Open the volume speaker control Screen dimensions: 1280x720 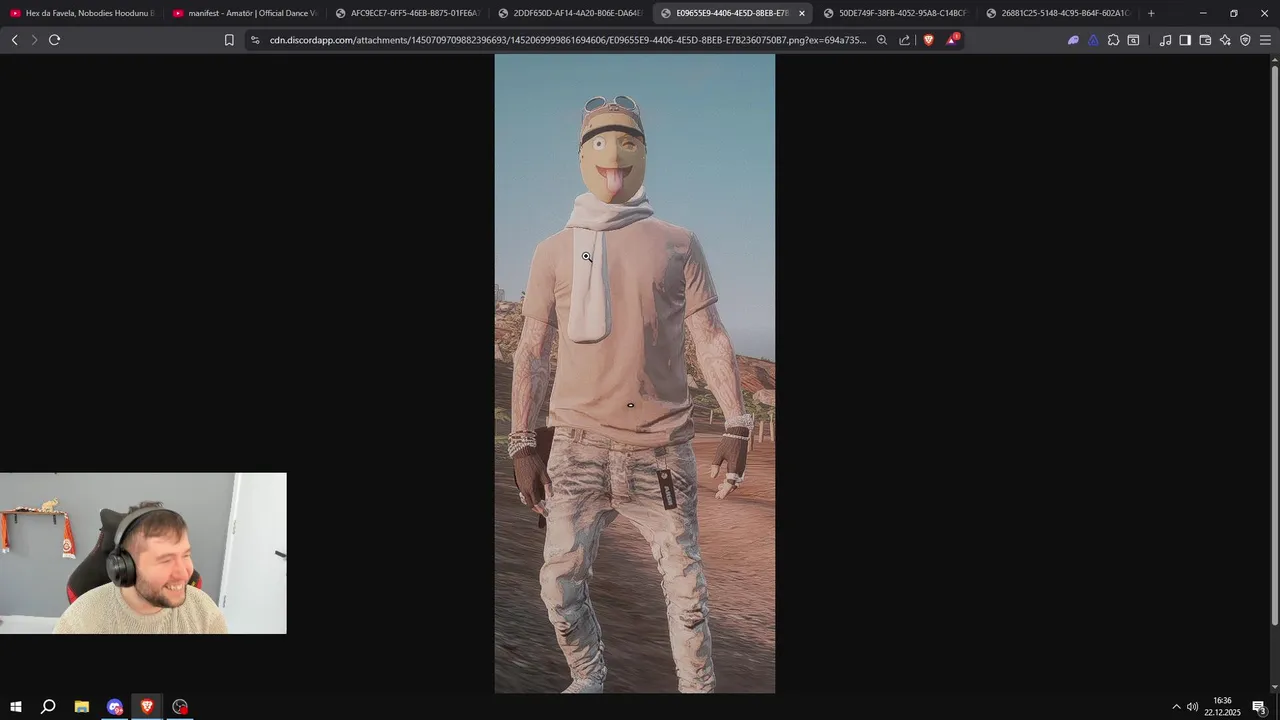pyautogui.click(x=1192, y=707)
